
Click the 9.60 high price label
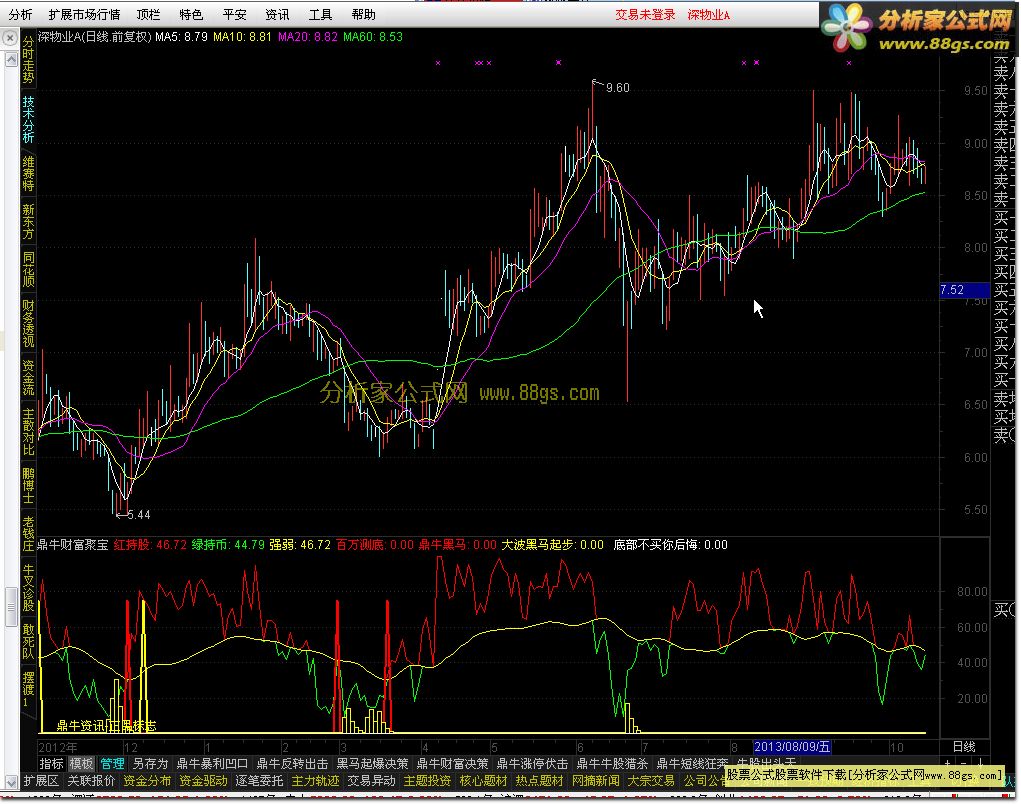[617, 87]
